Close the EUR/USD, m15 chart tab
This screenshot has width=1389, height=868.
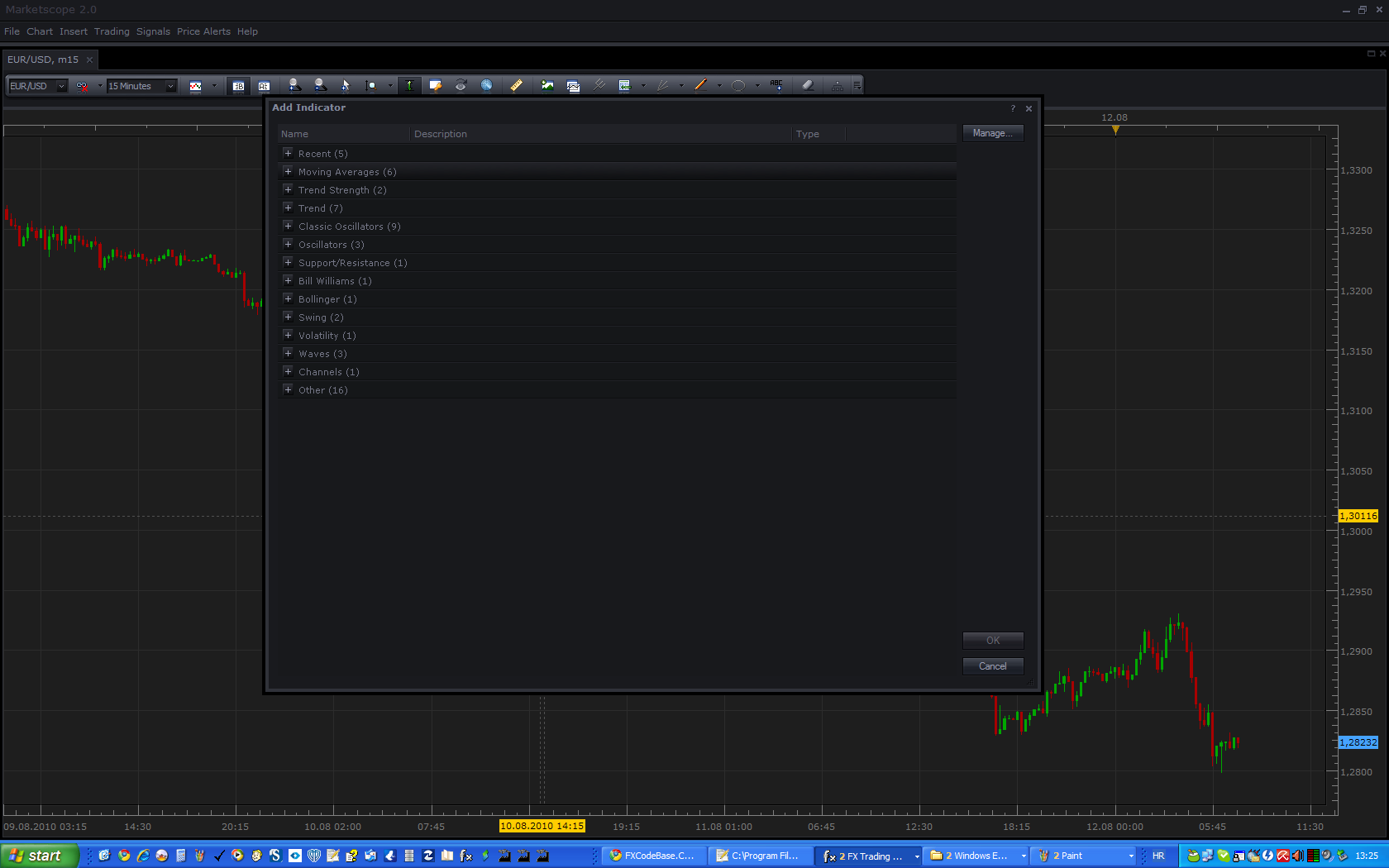[x=89, y=60]
